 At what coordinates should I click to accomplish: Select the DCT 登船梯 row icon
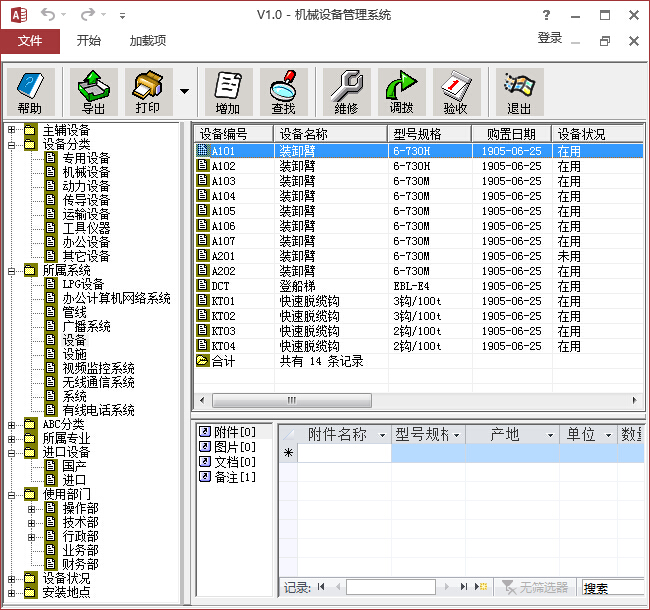point(202,285)
